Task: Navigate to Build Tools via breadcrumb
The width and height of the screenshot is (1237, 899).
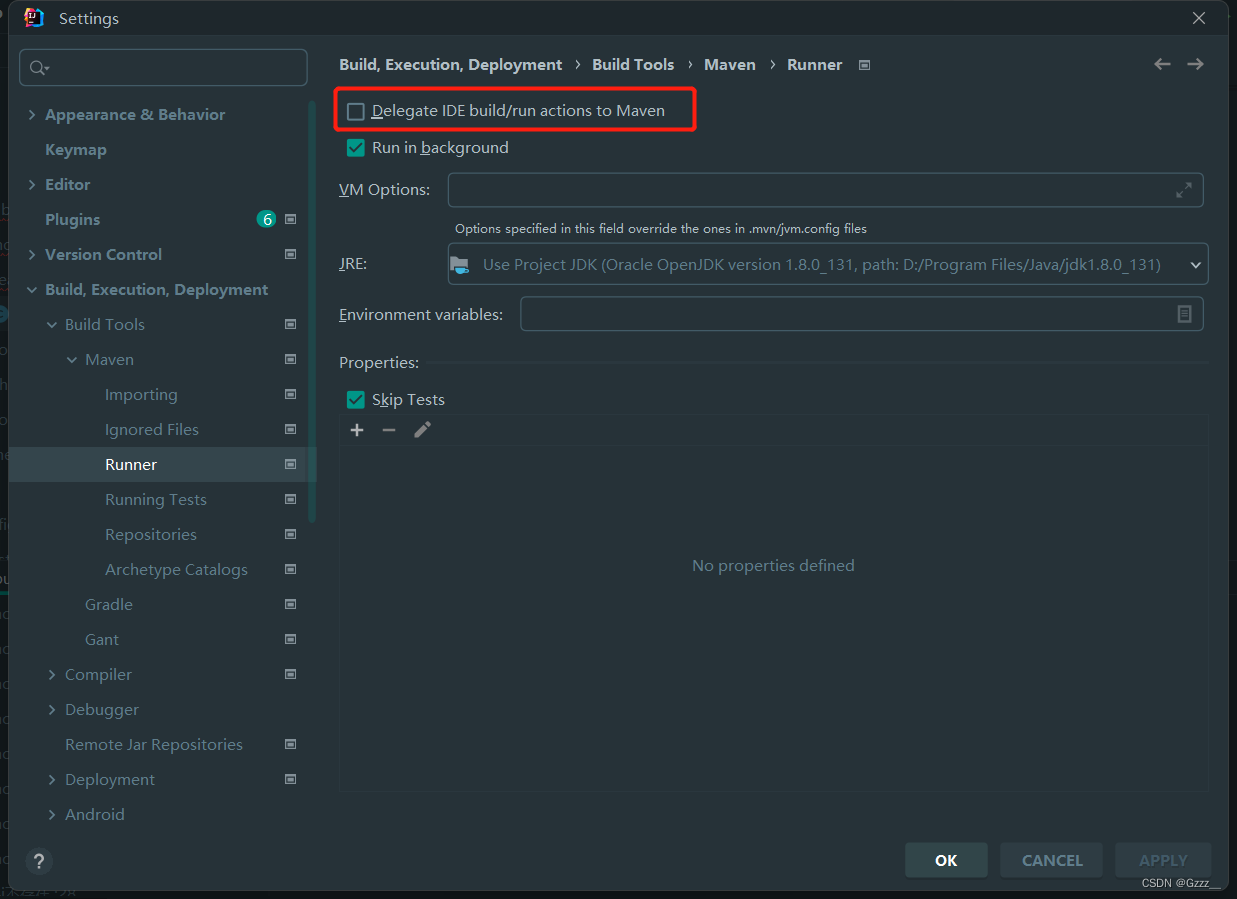Action: [633, 64]
